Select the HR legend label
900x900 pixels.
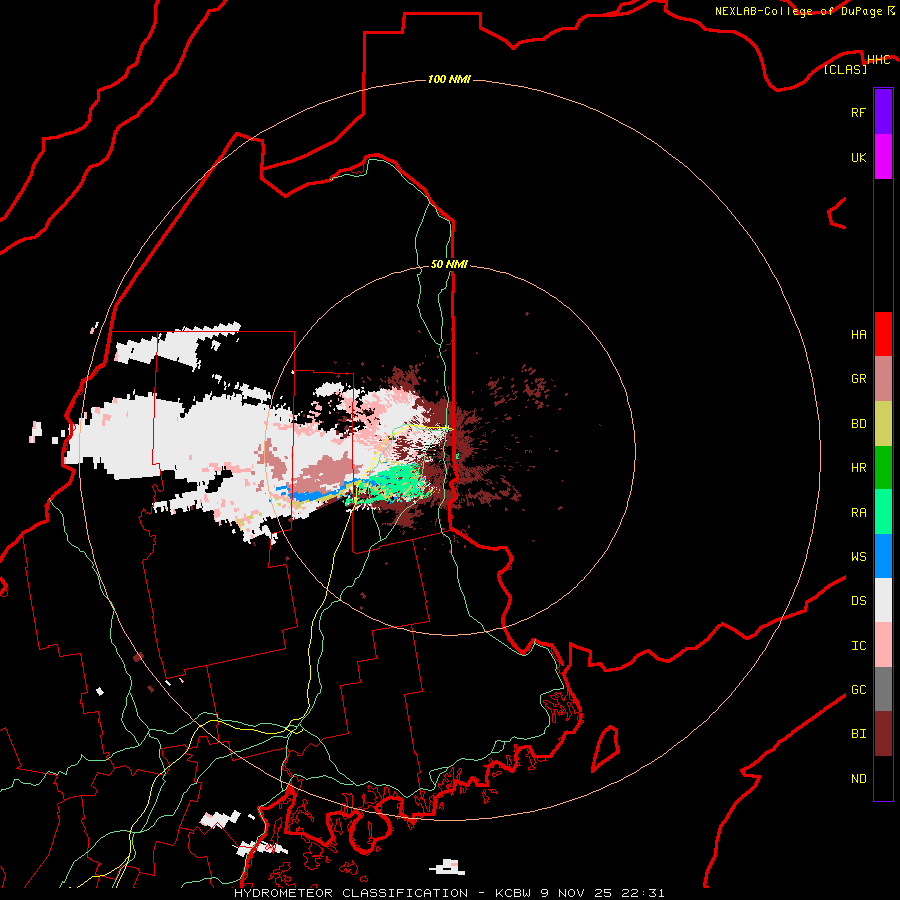click(x=858, y=468)
